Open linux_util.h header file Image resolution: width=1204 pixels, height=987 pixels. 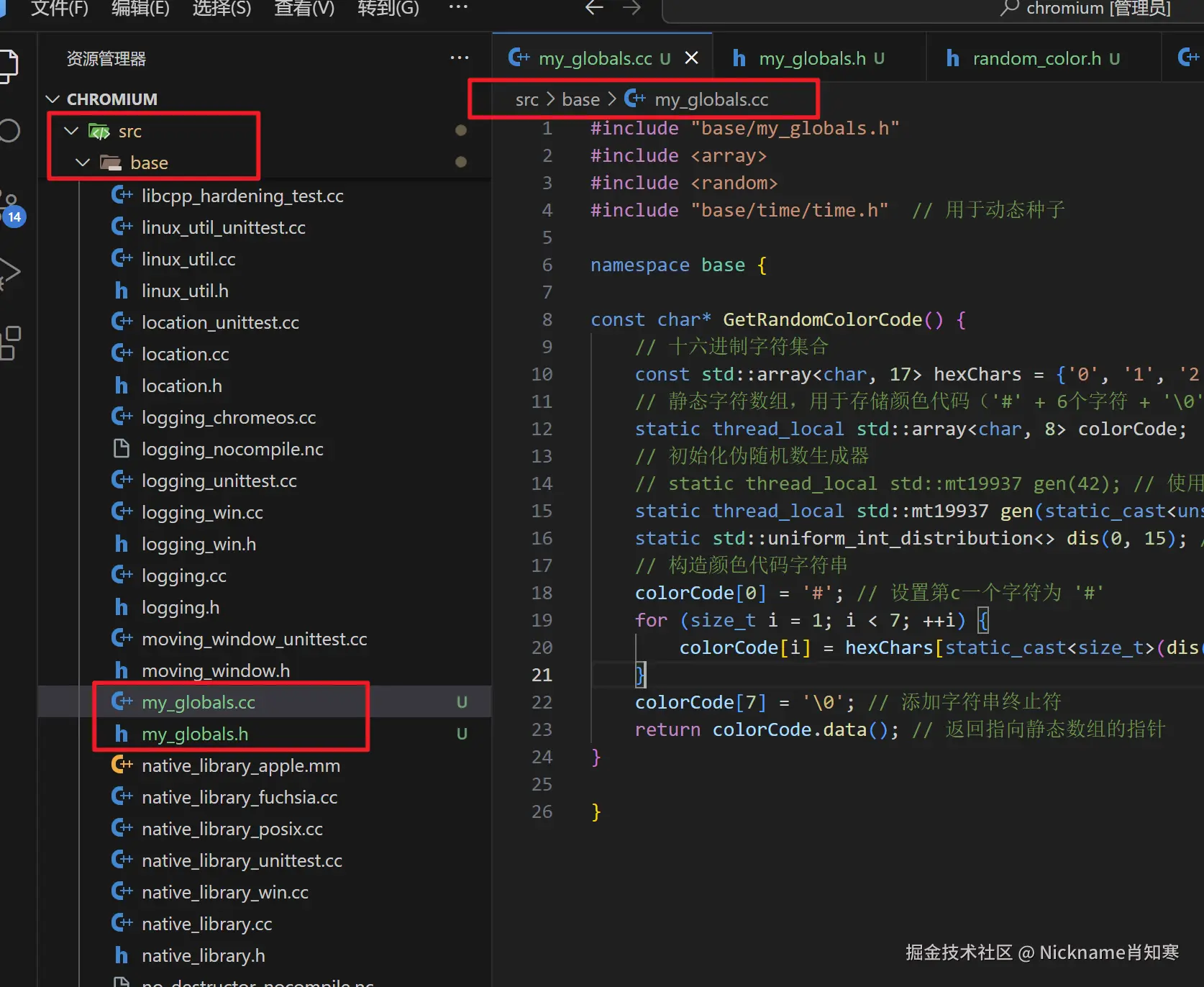click(185, 291)
